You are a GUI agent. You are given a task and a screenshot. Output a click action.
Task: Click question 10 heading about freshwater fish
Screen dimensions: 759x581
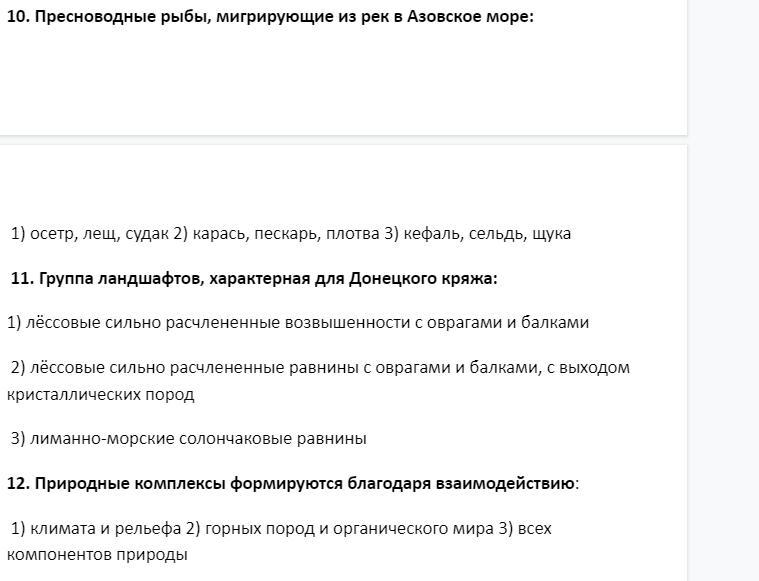pos(270,17)
